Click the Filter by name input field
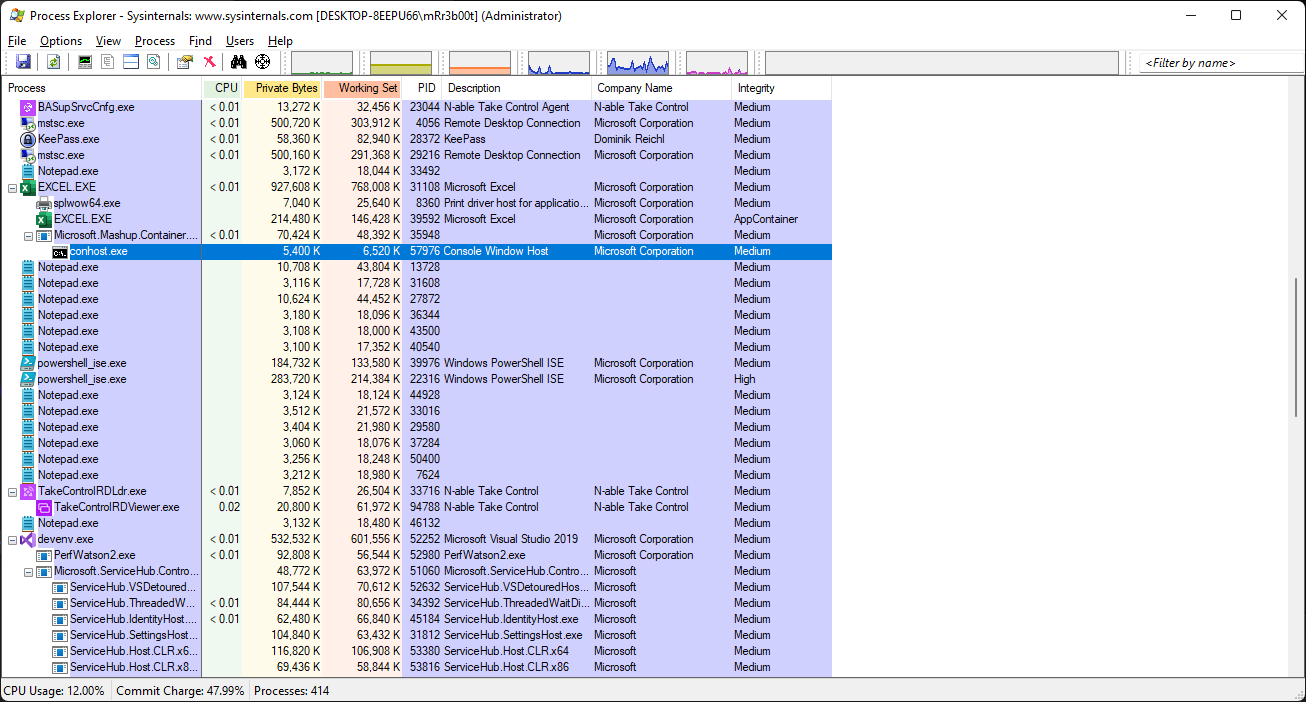The image size is (1306, 702). point(1220,63)
